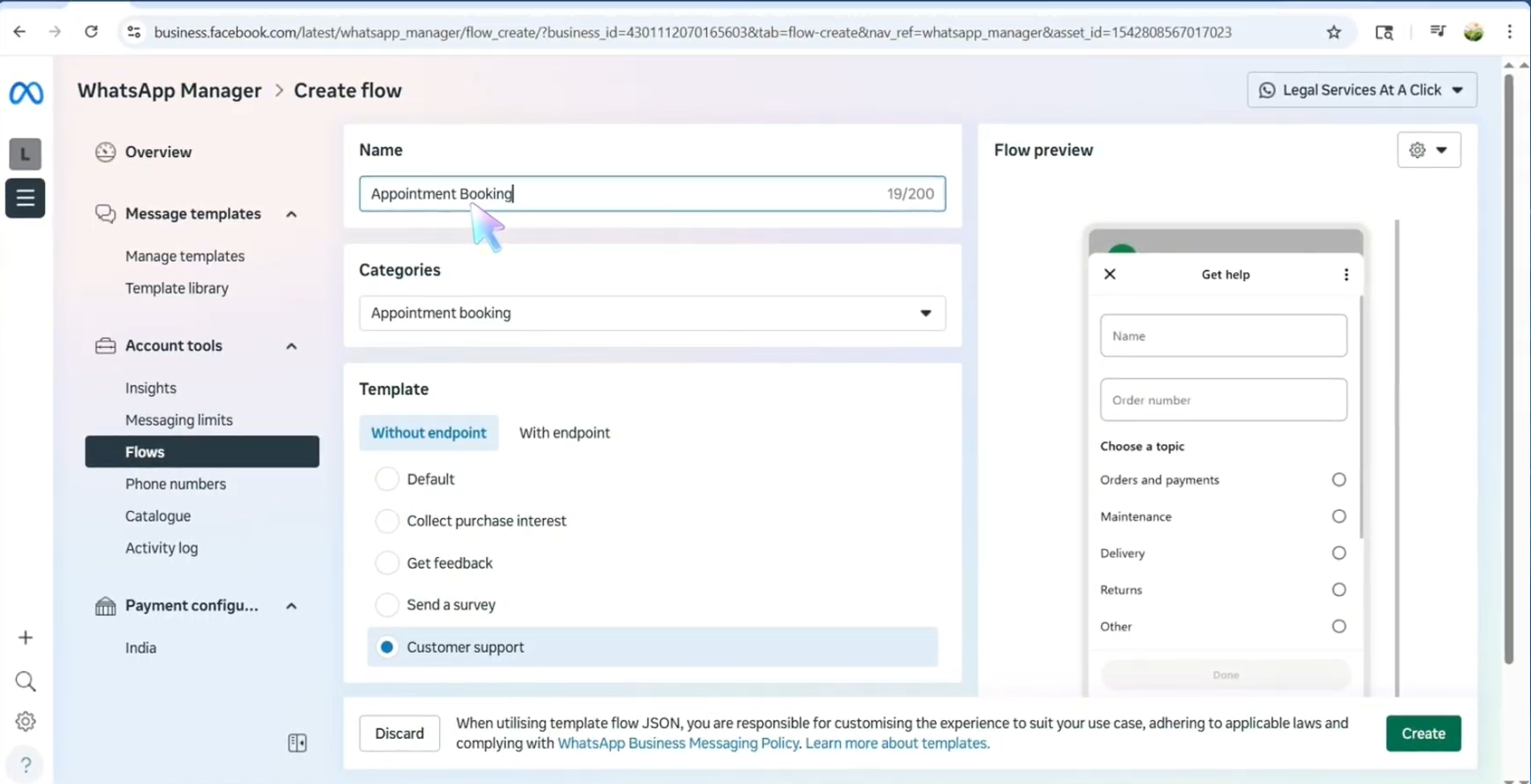Click the search magnifier icon in left rail
Screen dimensions: 1531x784
[26, 681]
